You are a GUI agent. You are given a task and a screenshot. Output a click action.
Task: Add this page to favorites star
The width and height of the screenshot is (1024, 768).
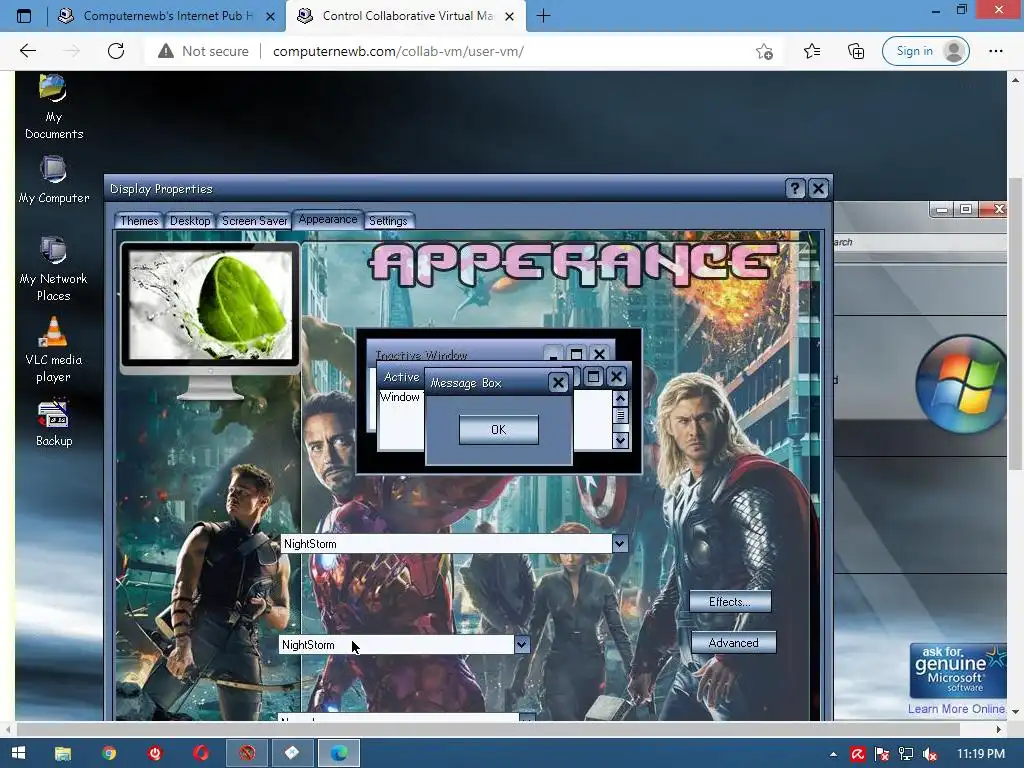764,51
